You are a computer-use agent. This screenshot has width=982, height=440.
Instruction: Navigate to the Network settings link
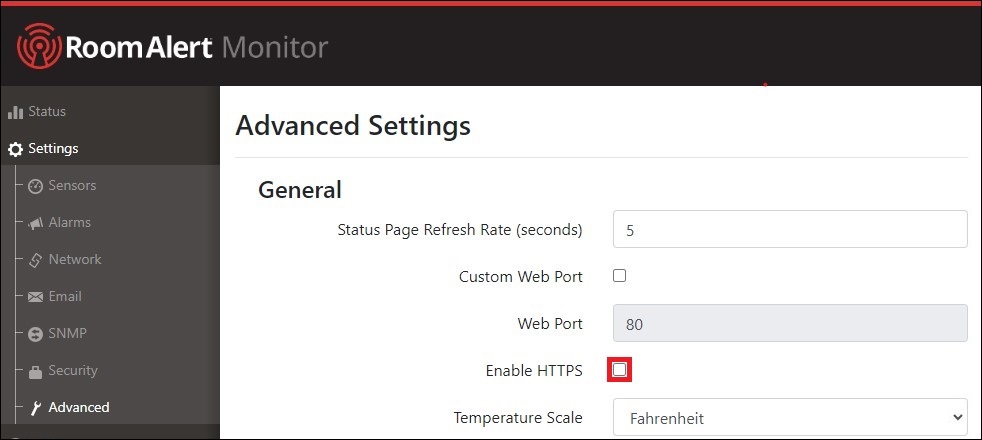click(75, 259)
